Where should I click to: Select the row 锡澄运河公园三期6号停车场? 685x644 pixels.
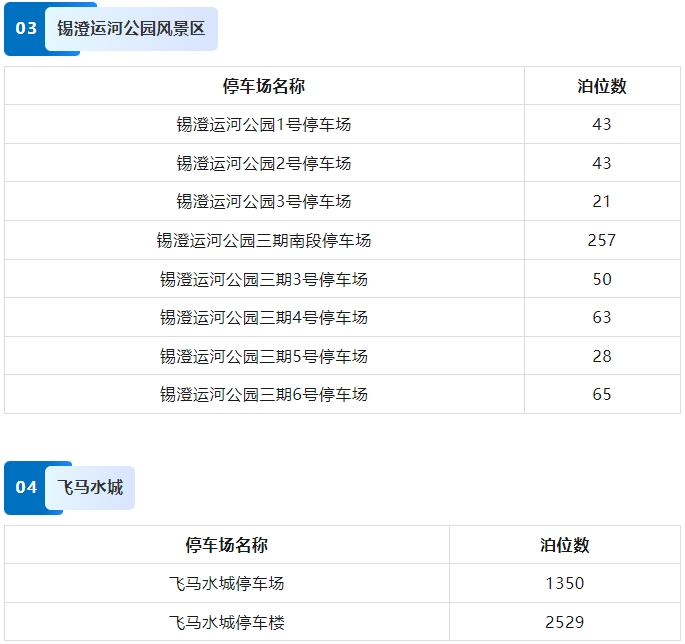(x=342, y=394)
